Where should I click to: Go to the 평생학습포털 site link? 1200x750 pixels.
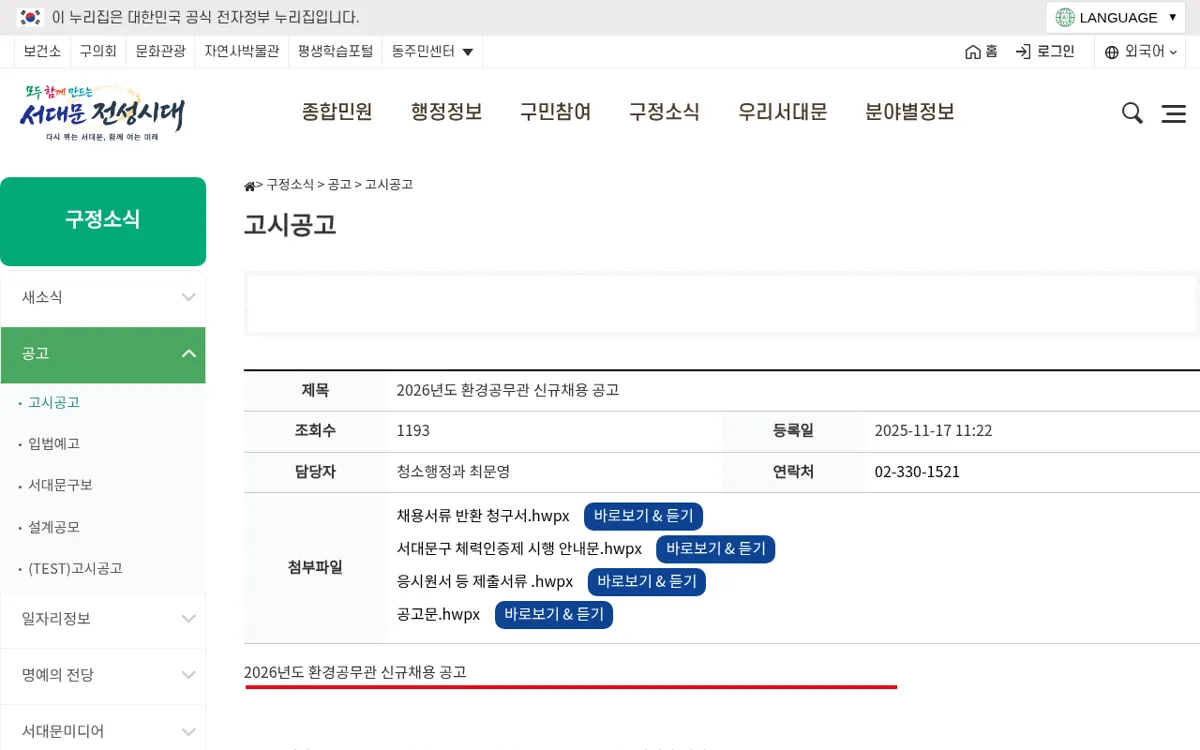point(335,51)
